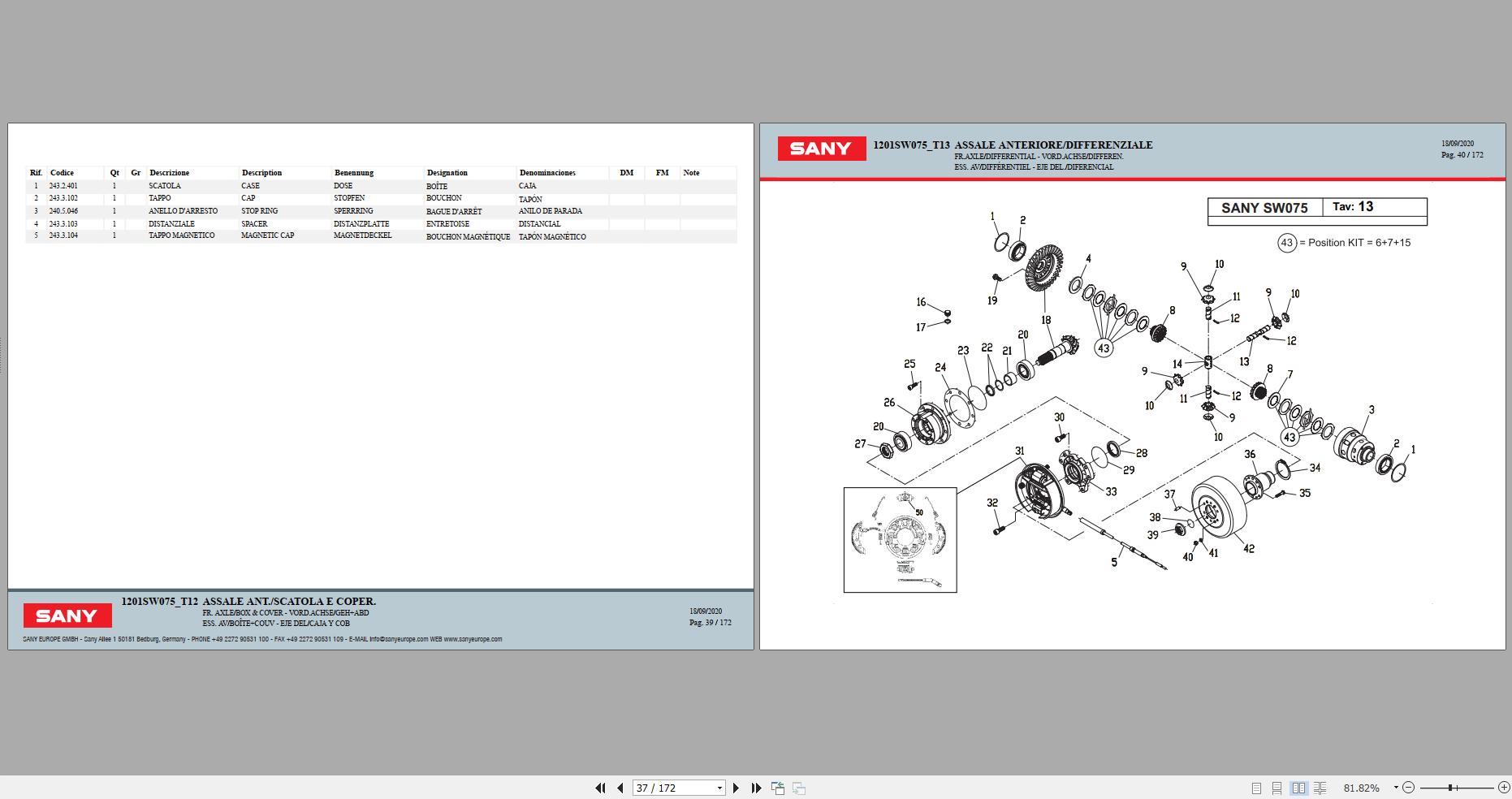Enable continuous scrolling page view

pyautogui.click(x=1277, y=788)
